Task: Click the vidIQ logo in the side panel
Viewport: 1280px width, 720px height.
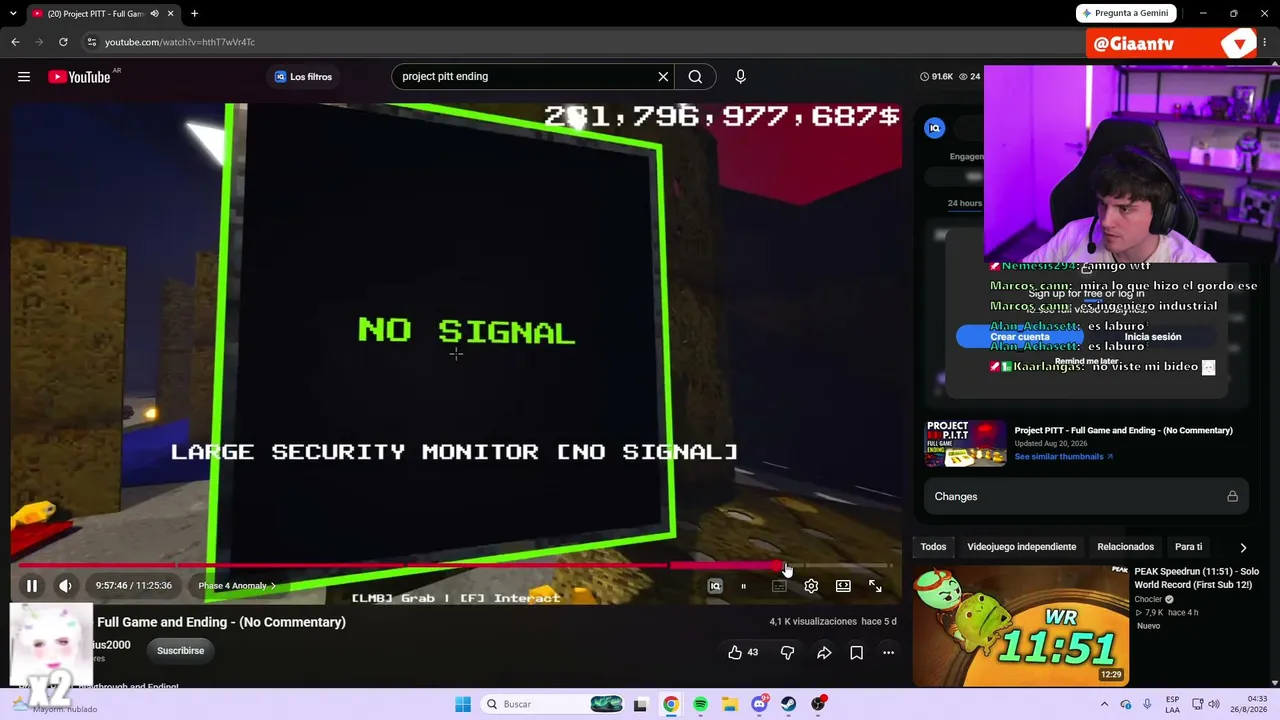Action: [x=934, y=128]
